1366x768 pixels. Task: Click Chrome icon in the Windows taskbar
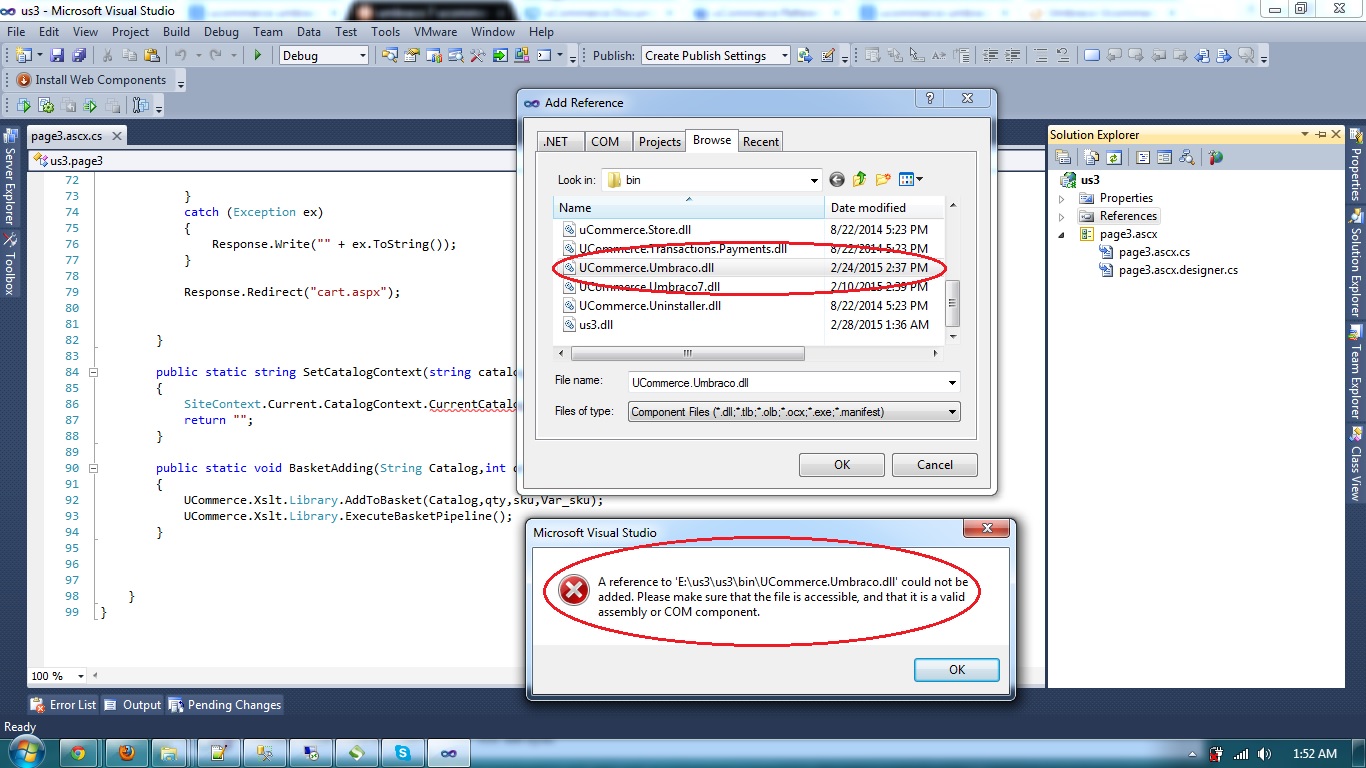point(78,752)
